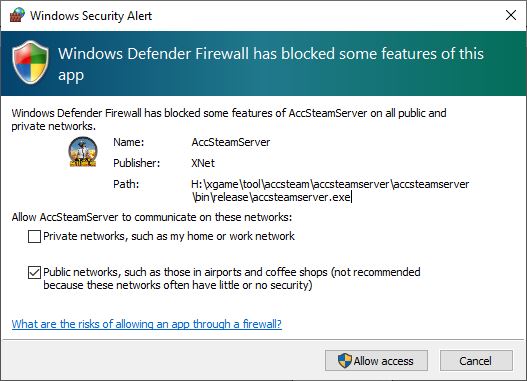Click the Name value AccSteamServer

click(231, 142)
